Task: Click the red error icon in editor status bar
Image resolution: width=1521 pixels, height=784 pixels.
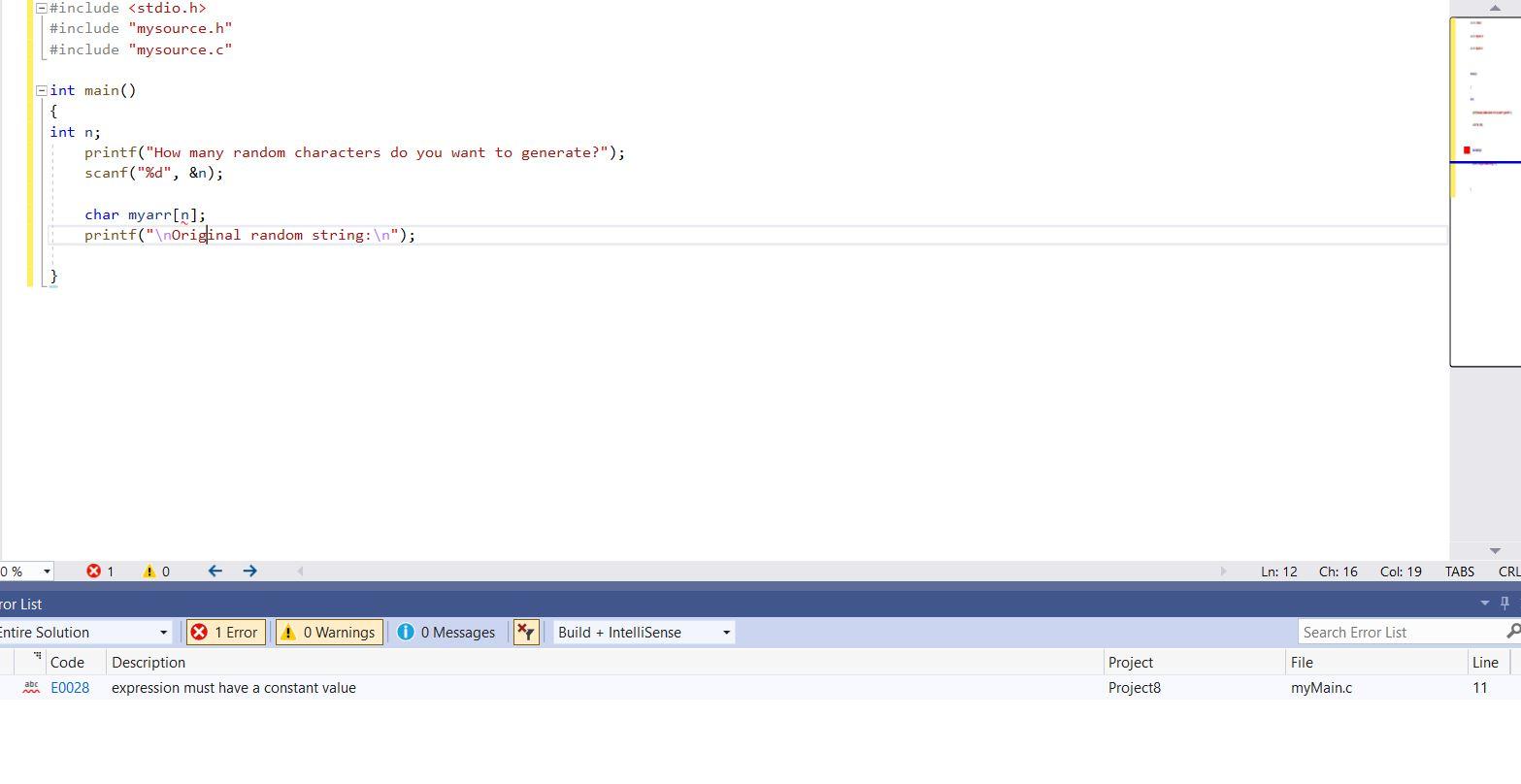Action: (x=95, y=571)
